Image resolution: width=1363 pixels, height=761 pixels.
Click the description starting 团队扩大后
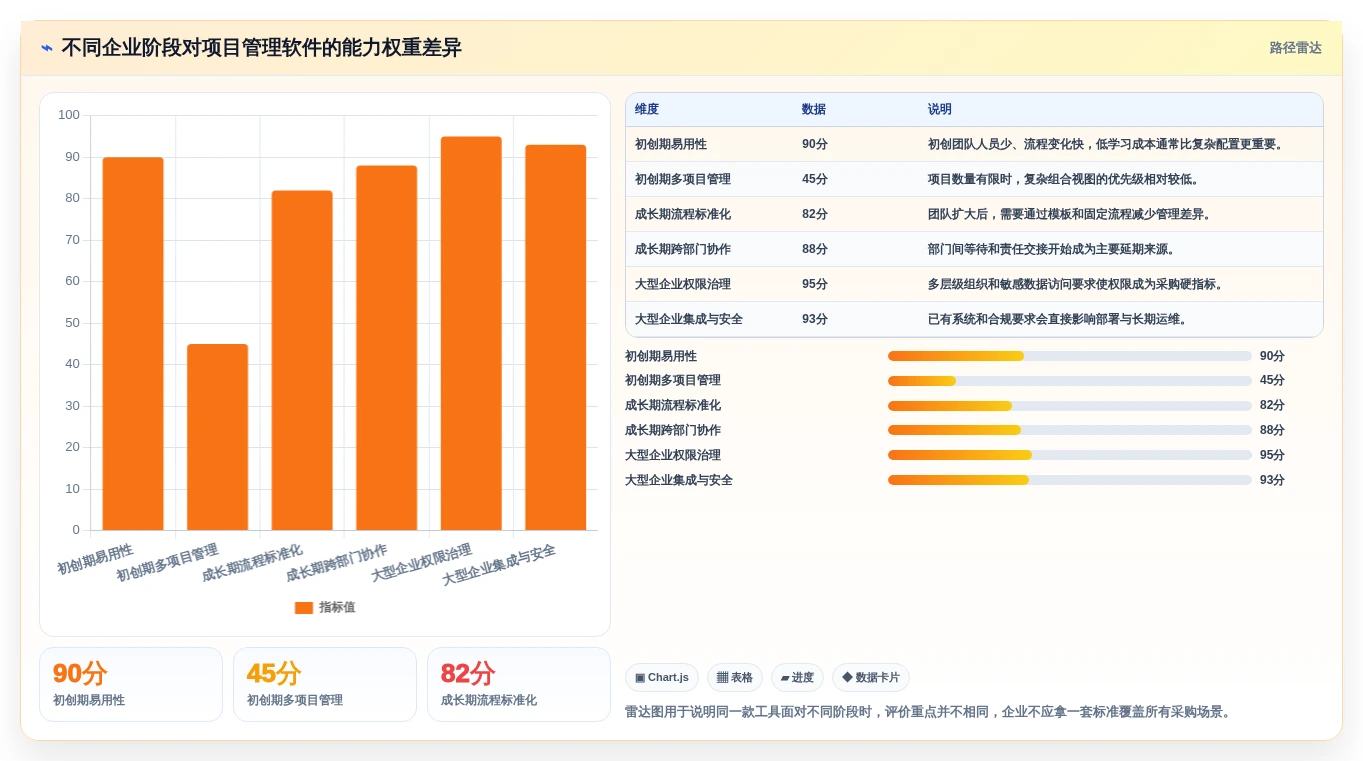click(x=1070, y=214)
